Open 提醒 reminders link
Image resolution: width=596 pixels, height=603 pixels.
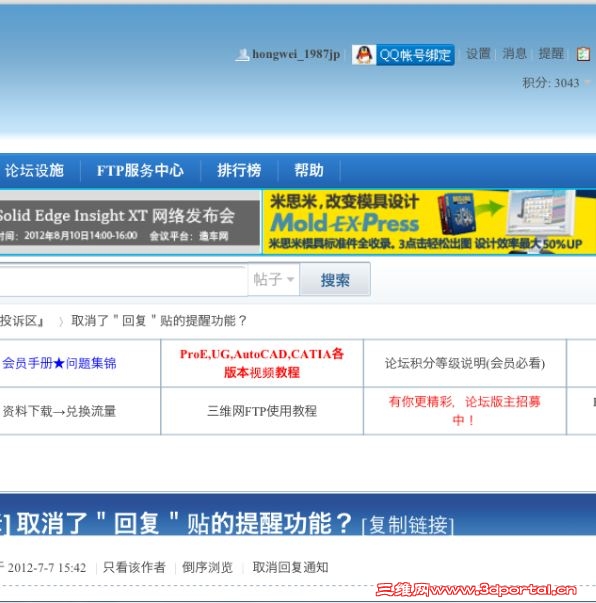point(551,53)
